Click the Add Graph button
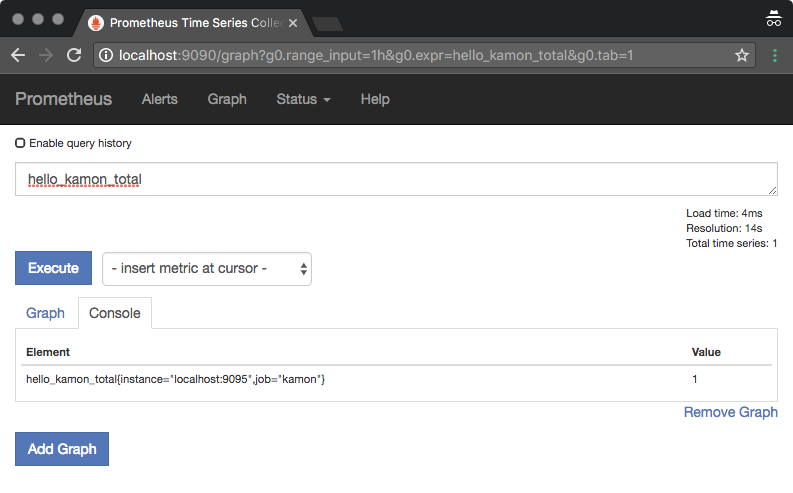The height and width of the screenshot is (493, 793). [62, 449]
